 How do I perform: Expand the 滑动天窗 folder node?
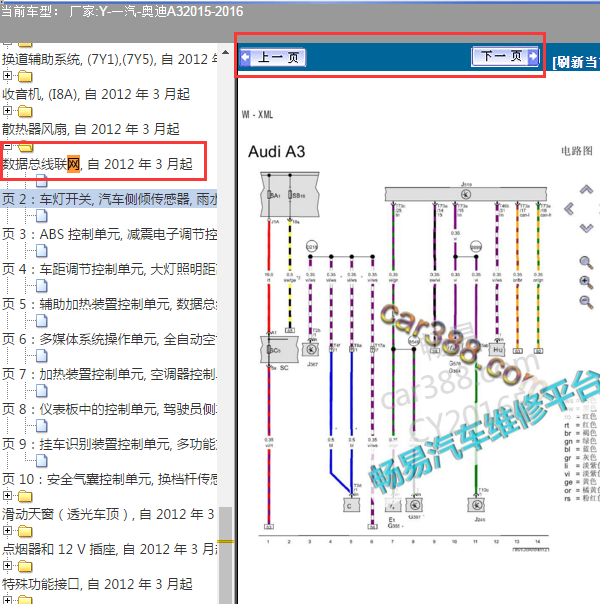tap(7, 495)
